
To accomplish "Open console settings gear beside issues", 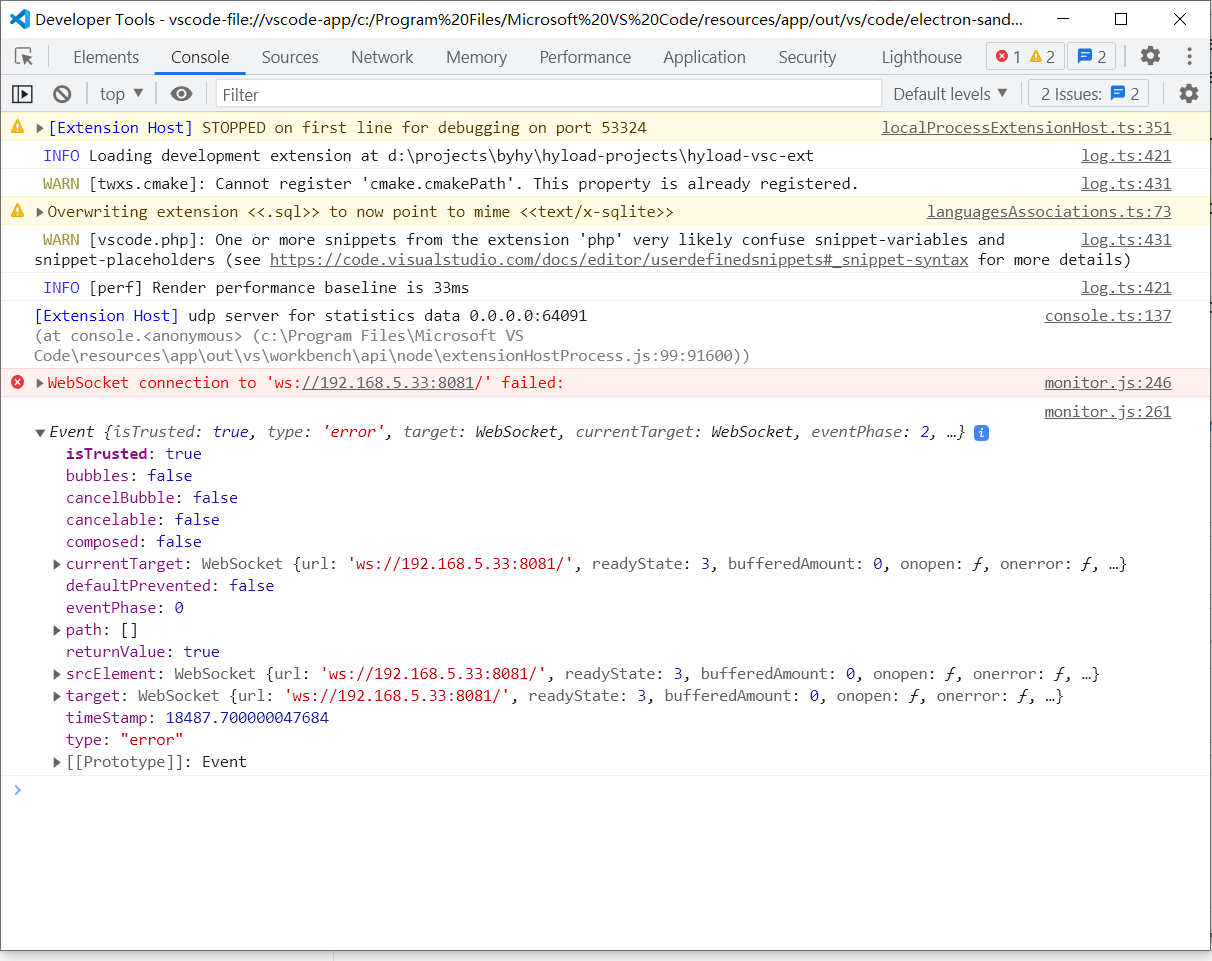I will [1189, 94].
